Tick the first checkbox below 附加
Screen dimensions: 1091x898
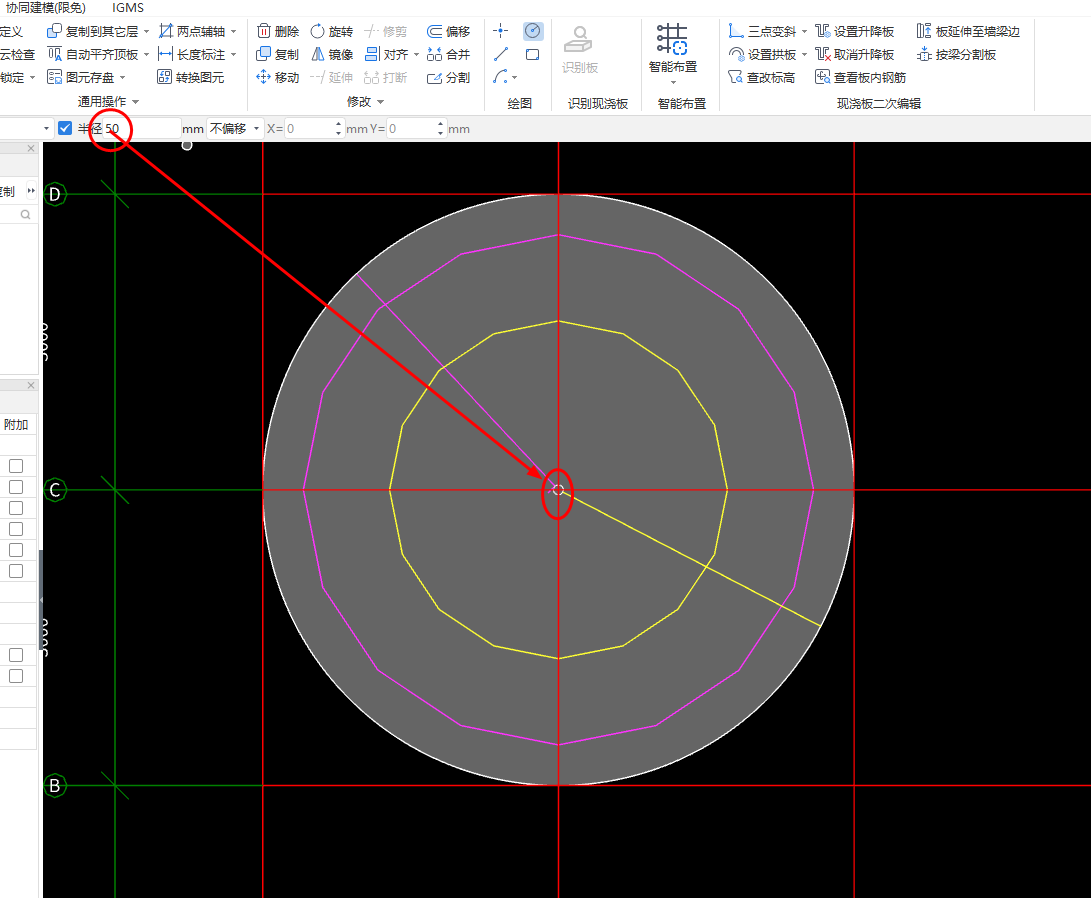(16, 466)
